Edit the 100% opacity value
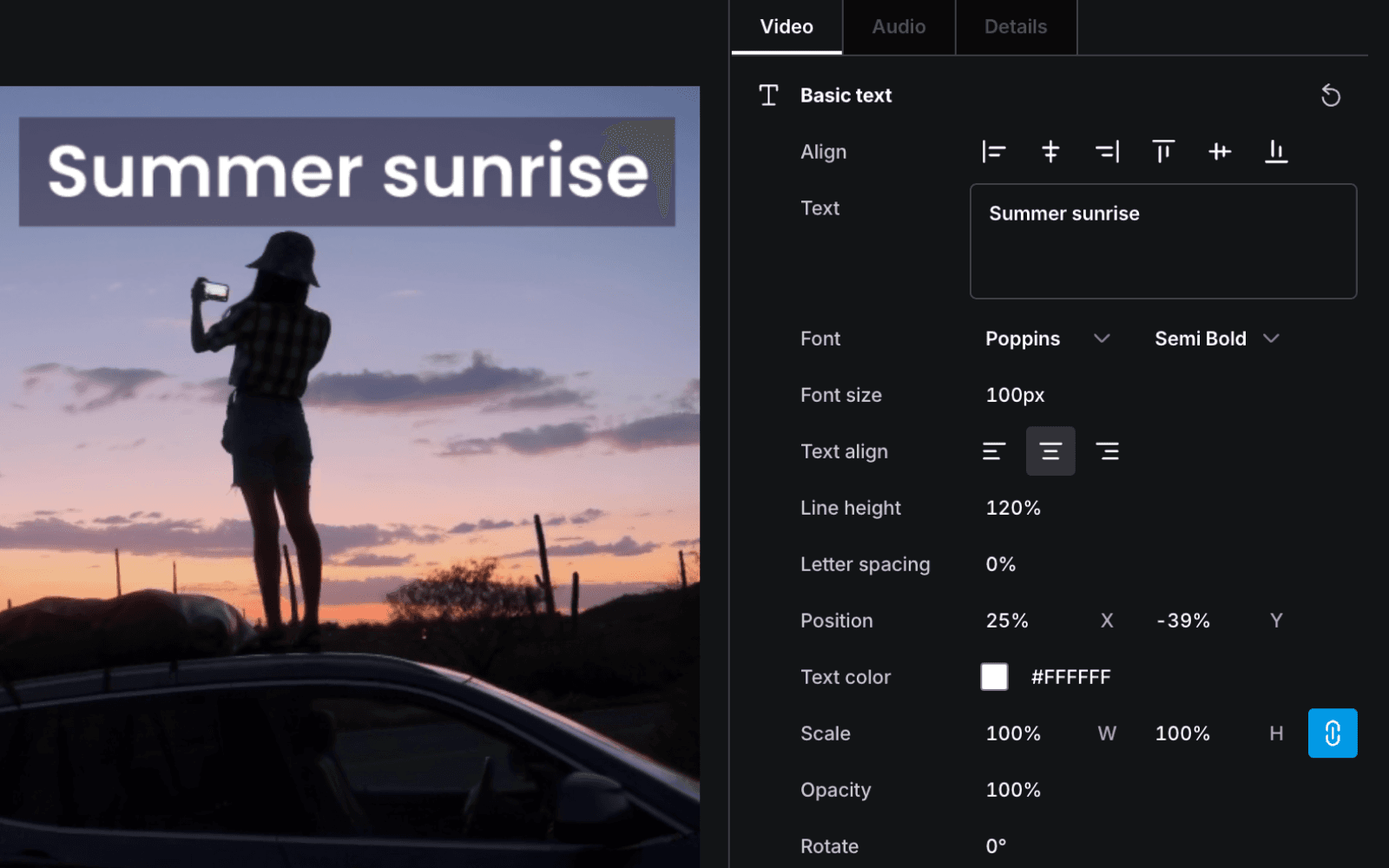The image size is (1389, 868). (x=1013, y=790)
